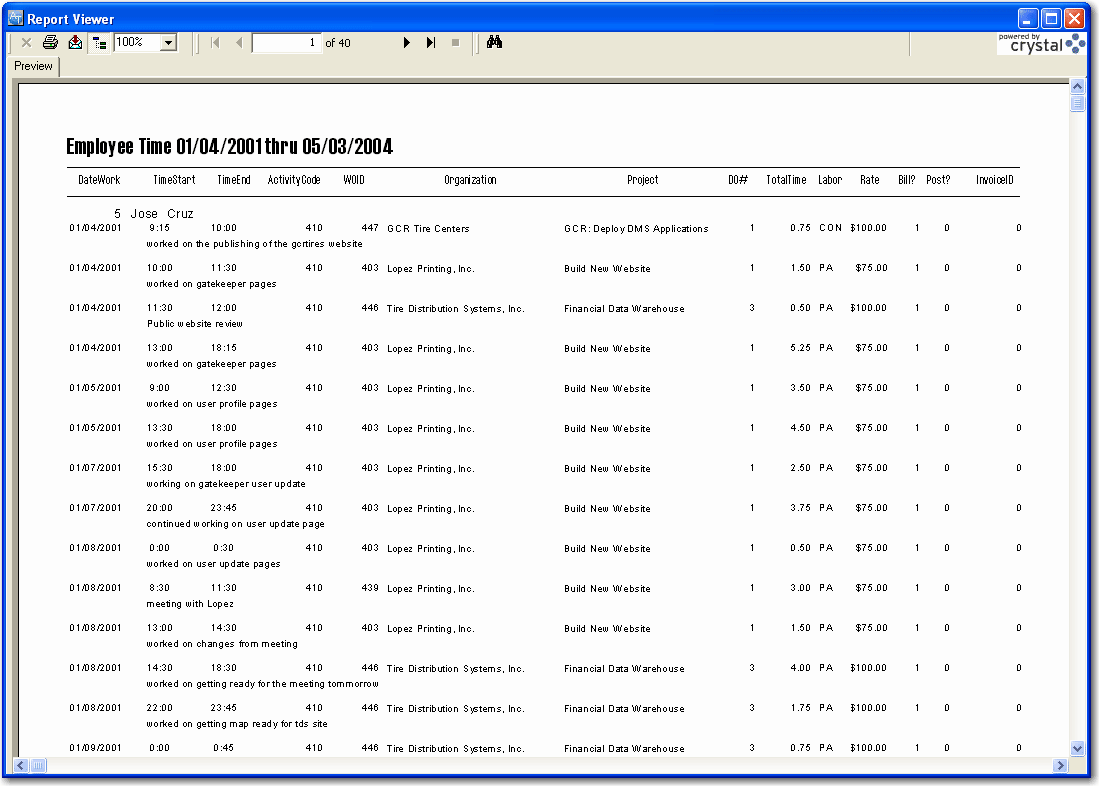Click the Bill? column header
Image resolution: width=1099 pixels, height=786 pixels.
point(907,180)
